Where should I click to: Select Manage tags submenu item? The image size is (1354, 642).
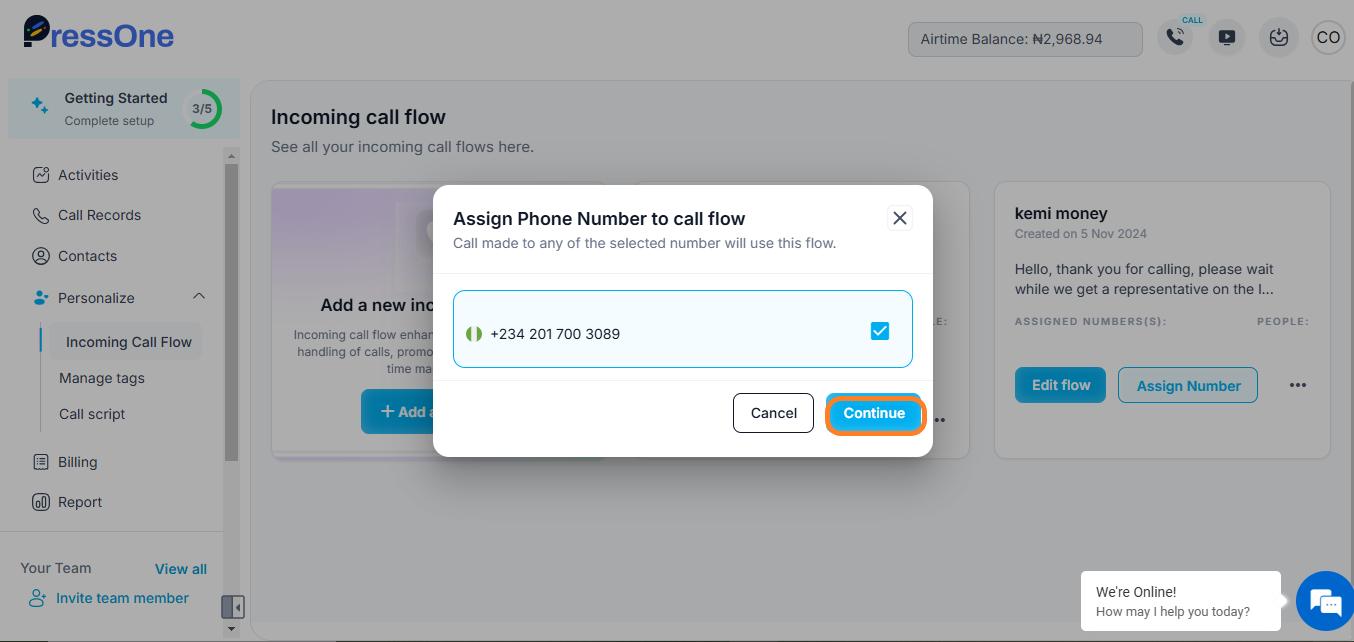click(102, 378)
